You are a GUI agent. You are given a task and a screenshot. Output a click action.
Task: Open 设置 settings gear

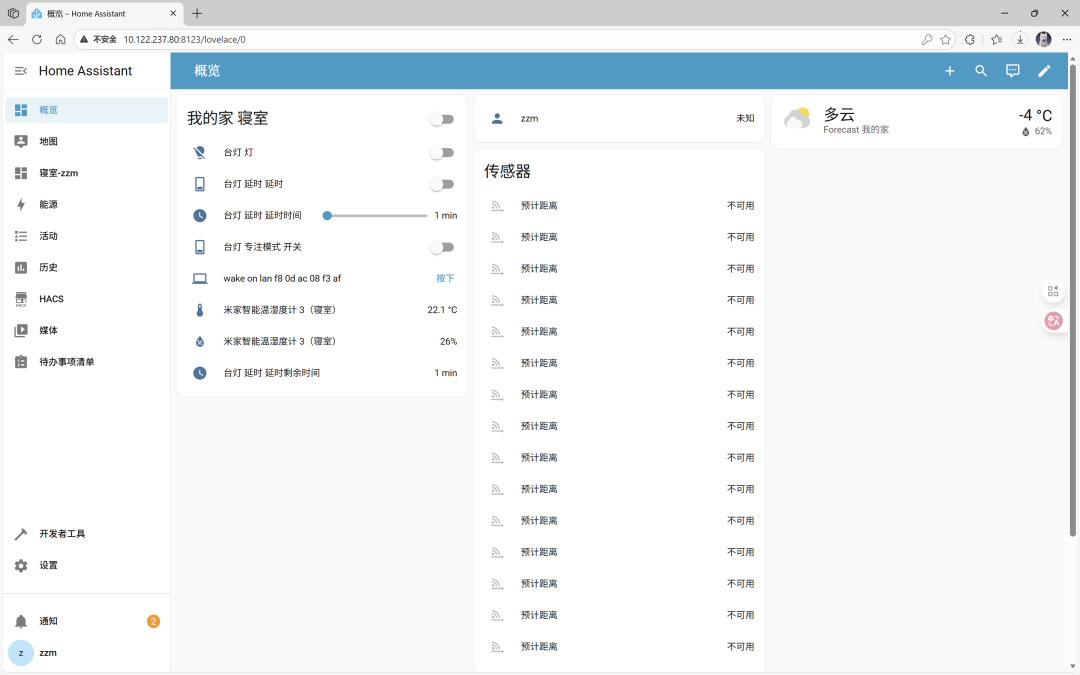tap(86, 565)
